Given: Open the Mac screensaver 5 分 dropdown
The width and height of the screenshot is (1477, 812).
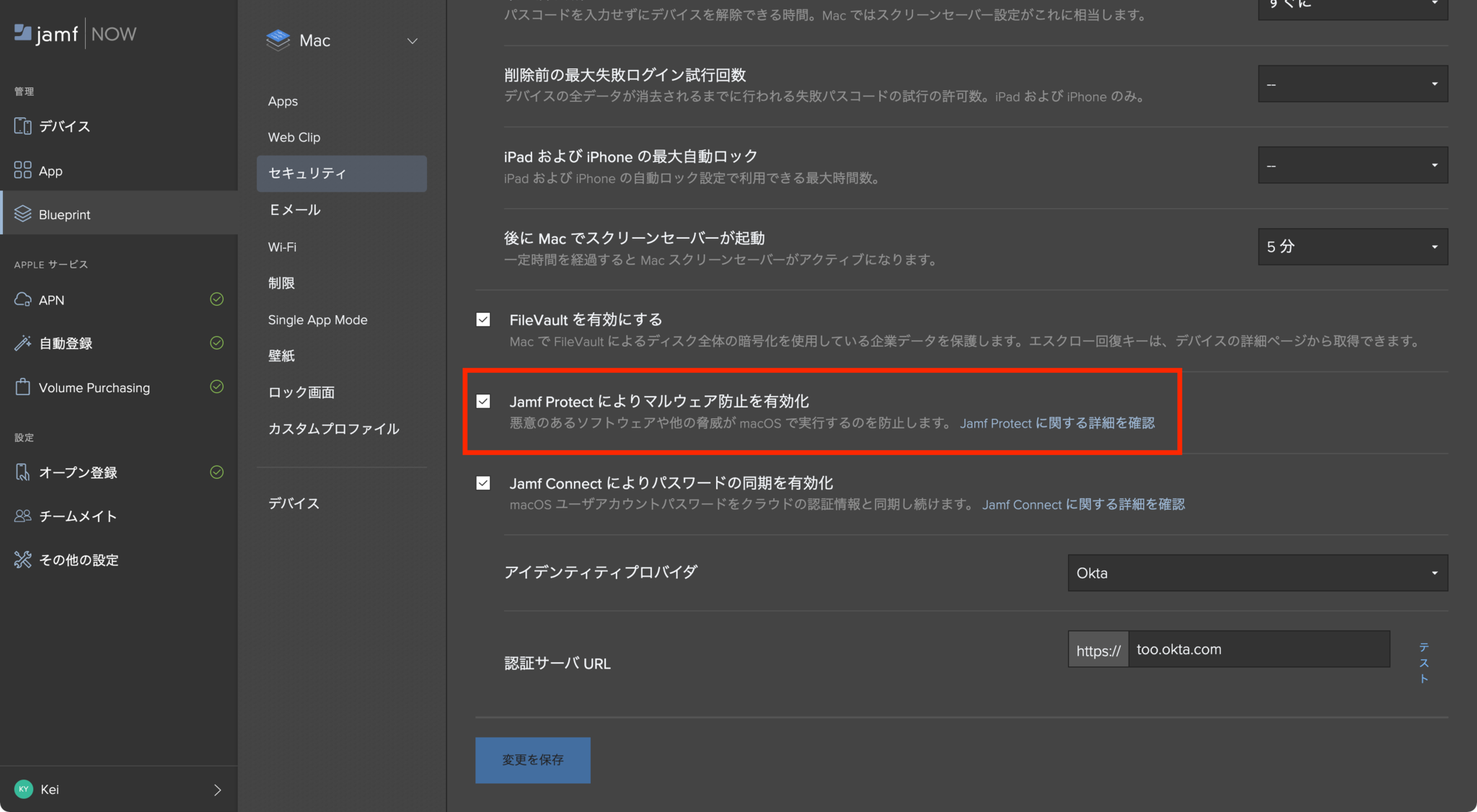Looking at the screenshot, I should (1353, 247).
